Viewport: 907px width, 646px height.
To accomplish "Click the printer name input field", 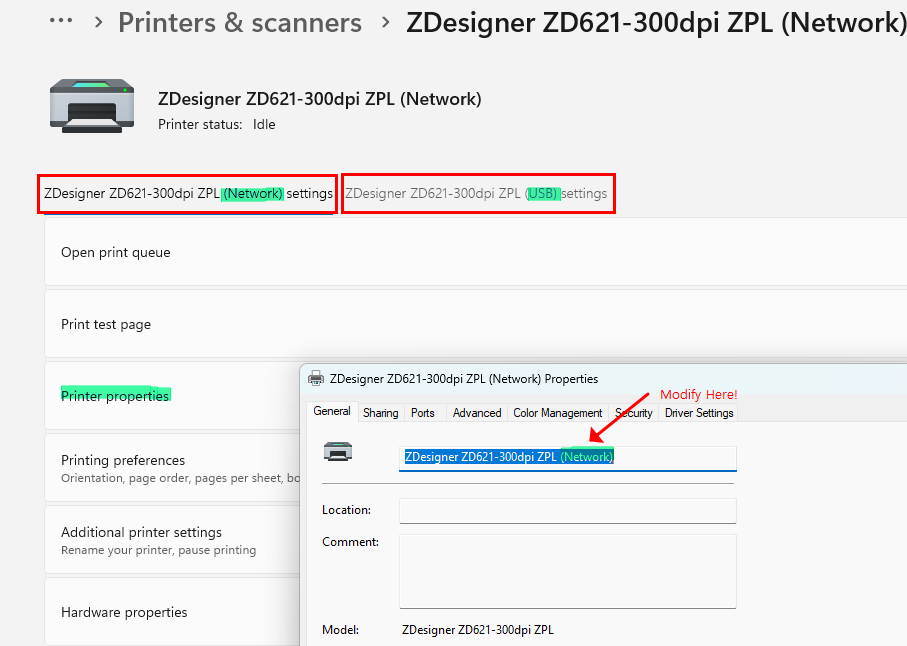I will [567, 457].
